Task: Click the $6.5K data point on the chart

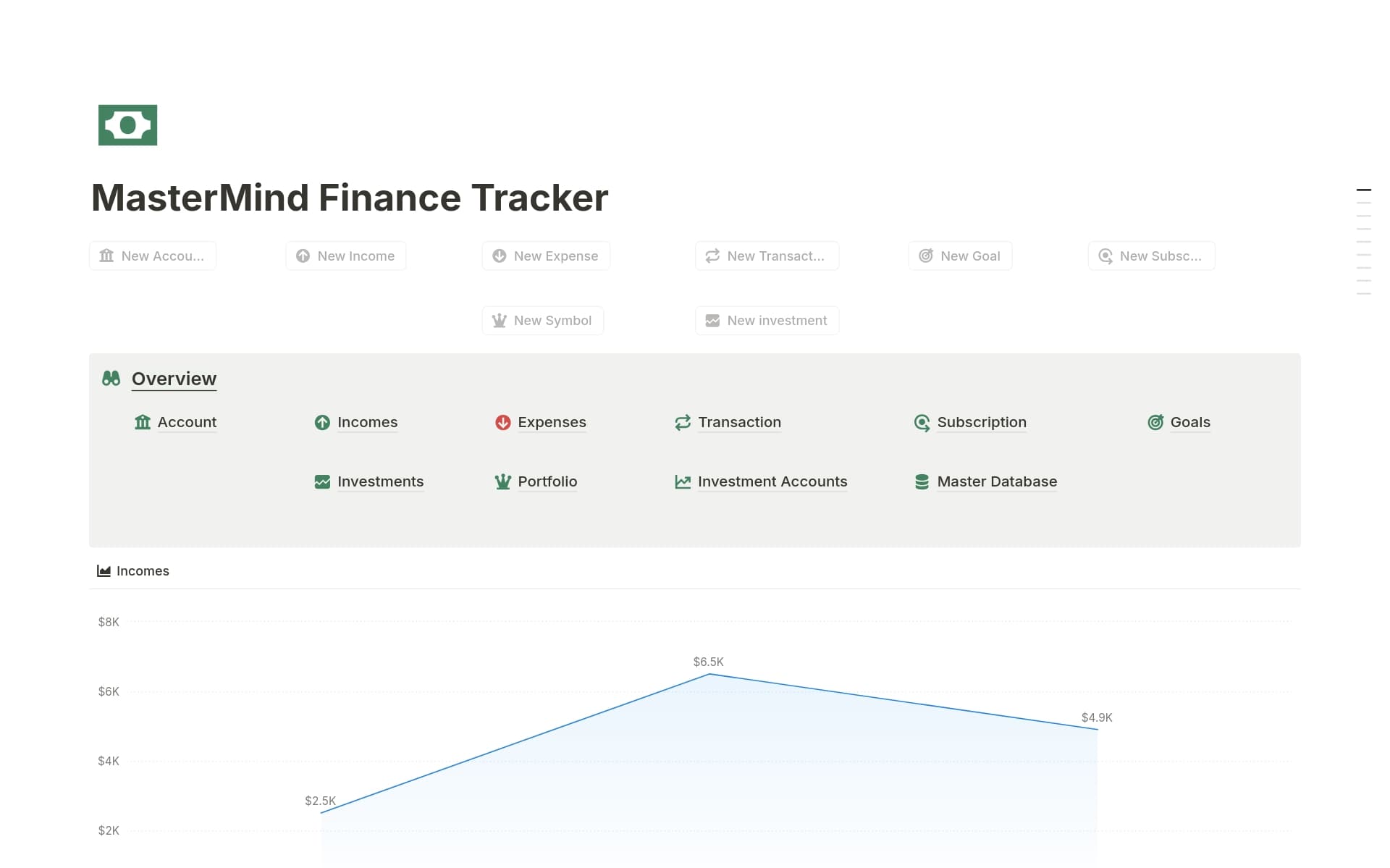Action: 709,674
